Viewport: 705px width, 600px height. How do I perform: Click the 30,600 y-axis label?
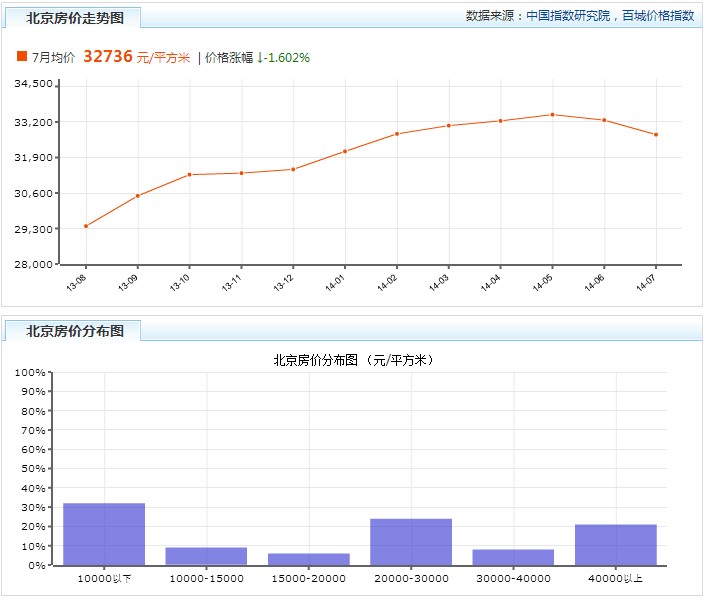(33, 193)
